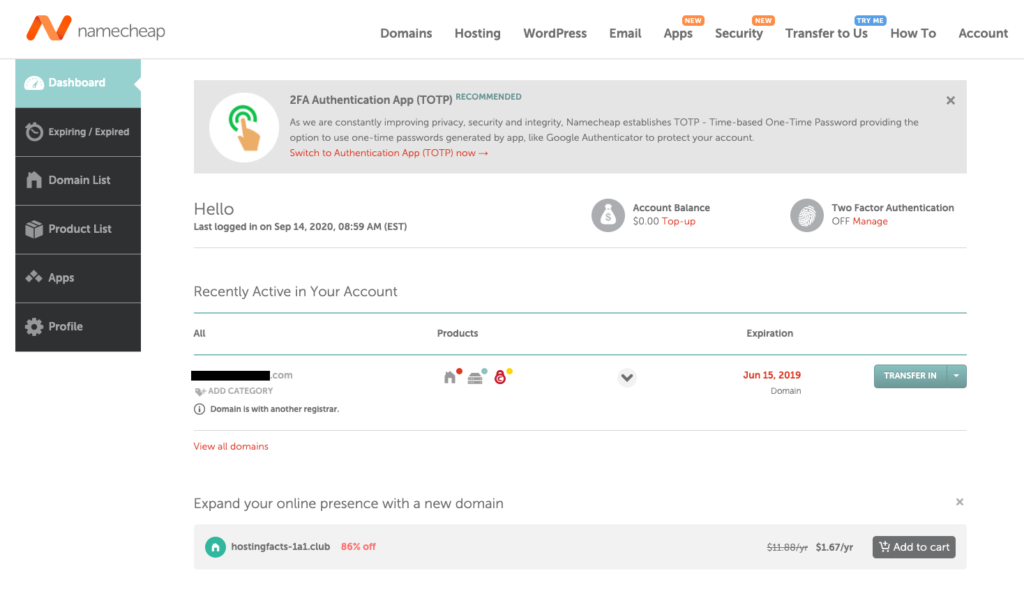Select Expiring / Expired in the sidebar
This screenshot has width=1024, height=589.
77,131
